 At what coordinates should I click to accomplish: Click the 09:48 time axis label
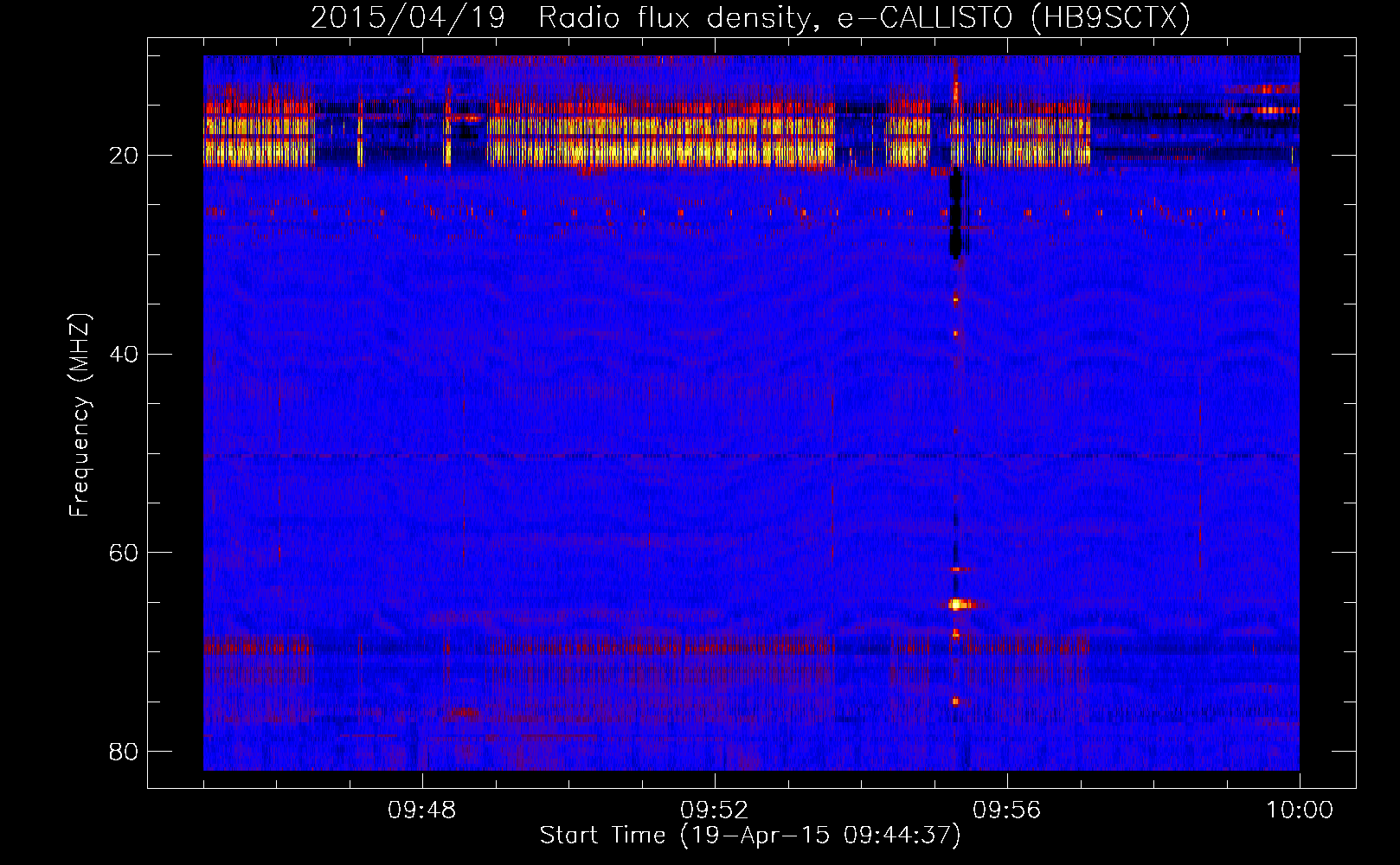[x=422, y=810]
